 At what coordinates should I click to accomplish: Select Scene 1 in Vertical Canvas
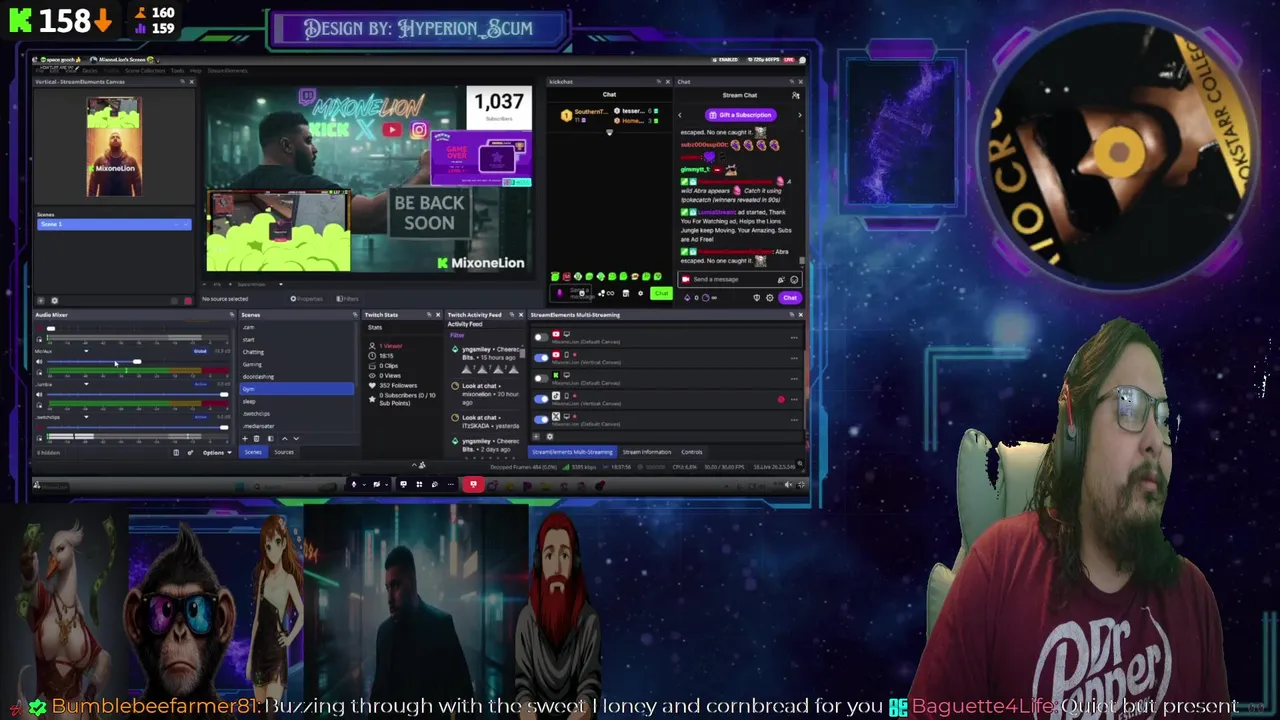click(x=113, y=224)
